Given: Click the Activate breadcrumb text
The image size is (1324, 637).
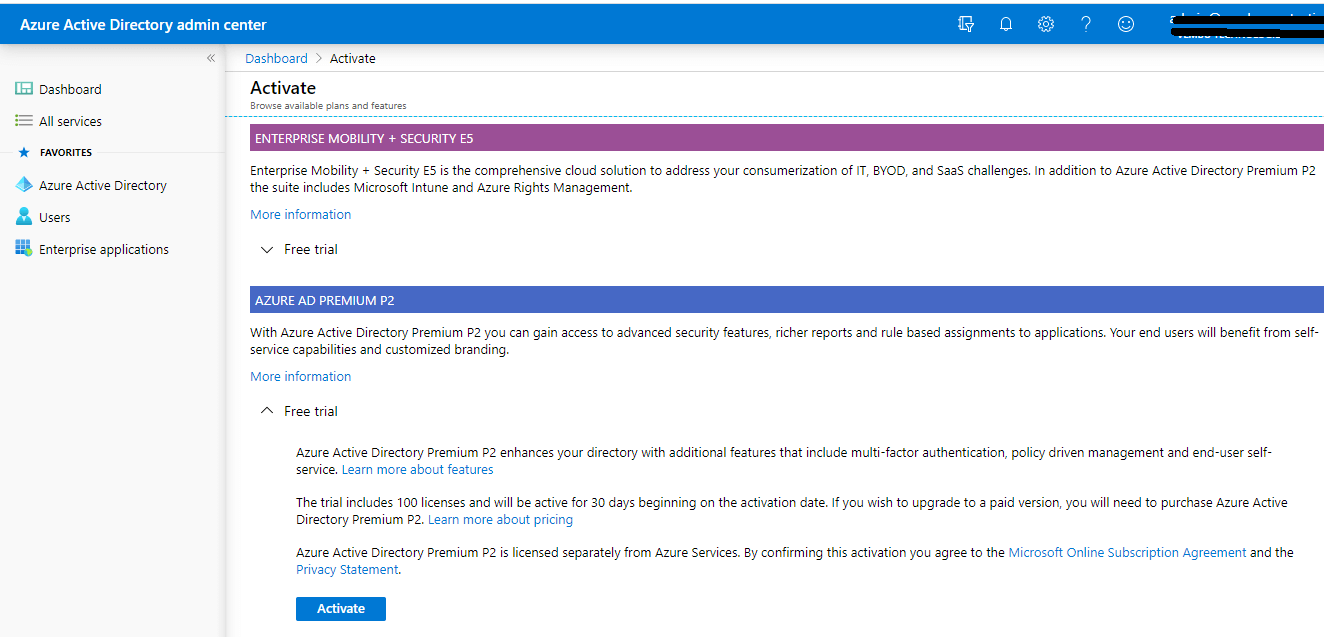Looking at the screenshot, I should [x=353, y=58].
